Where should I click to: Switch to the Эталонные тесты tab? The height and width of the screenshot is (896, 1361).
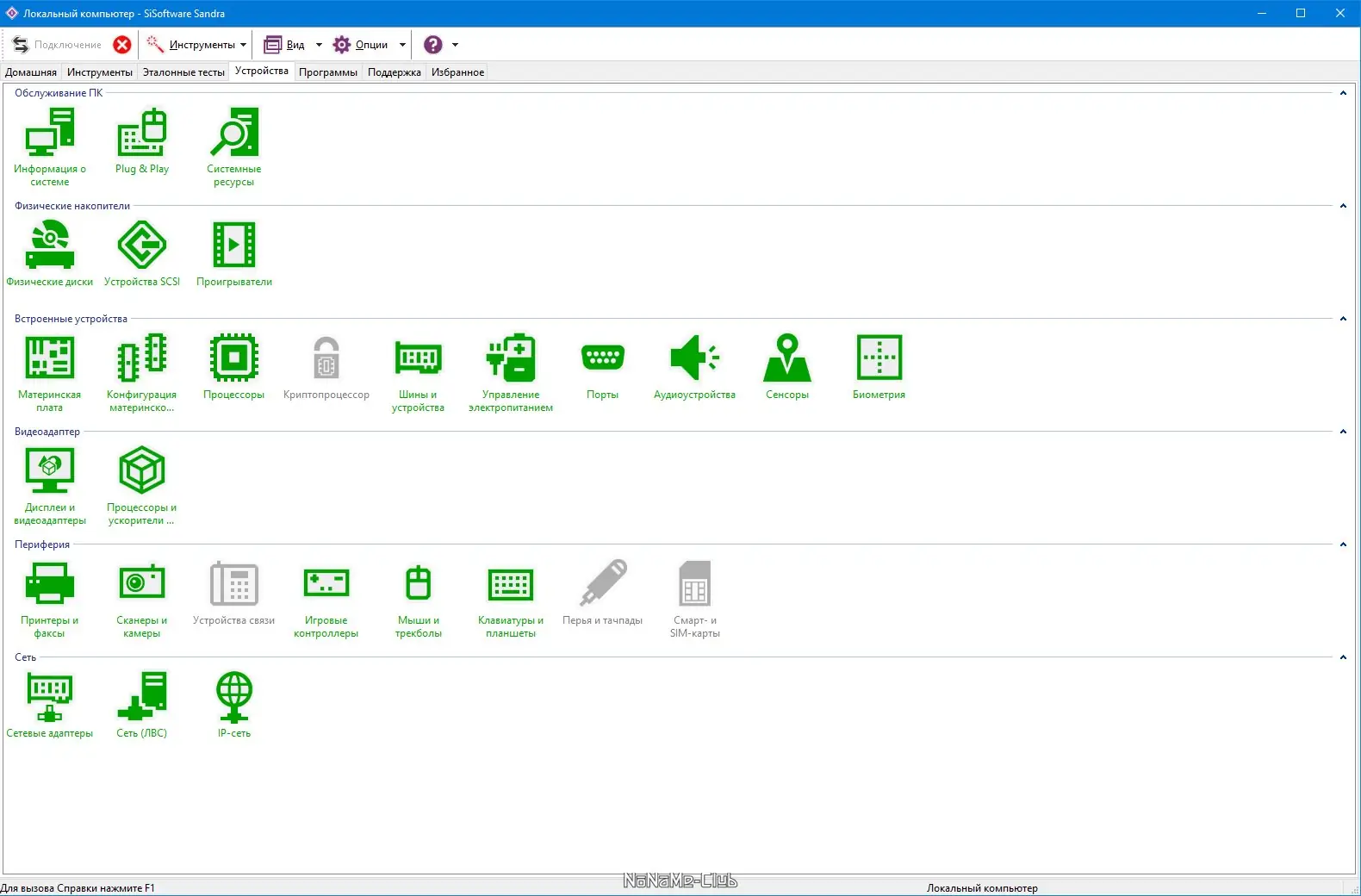point(183,72)
